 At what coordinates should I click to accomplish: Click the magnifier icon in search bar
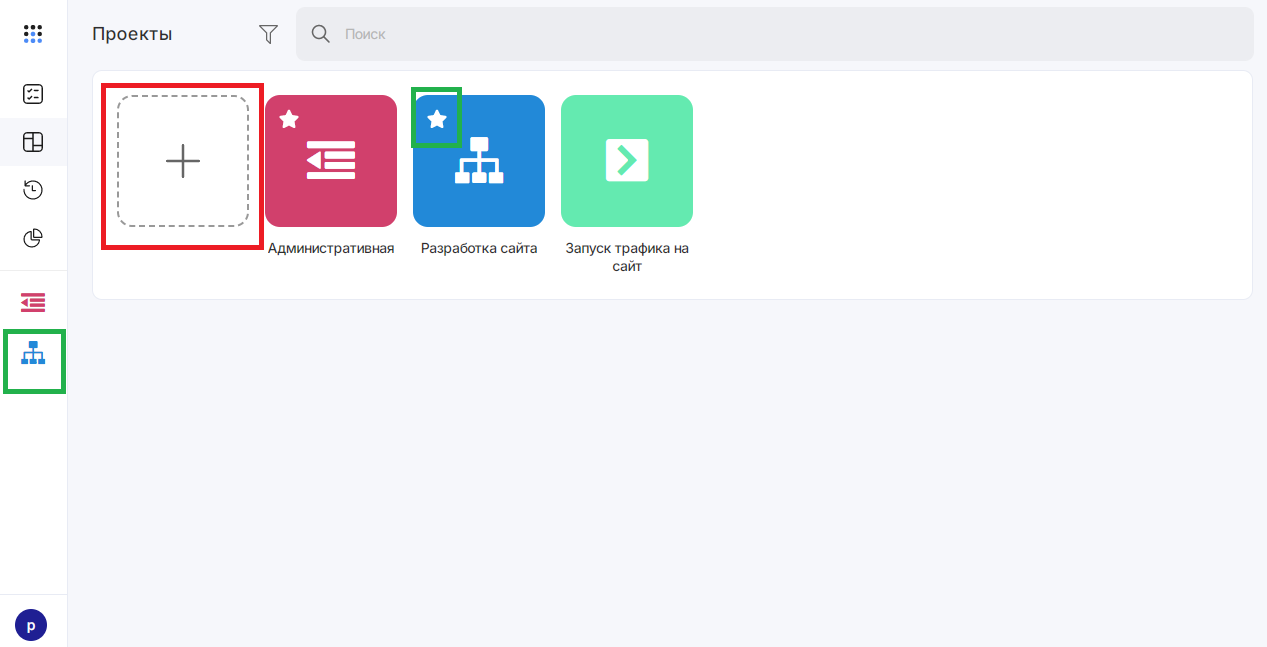(x=321, y=34)
